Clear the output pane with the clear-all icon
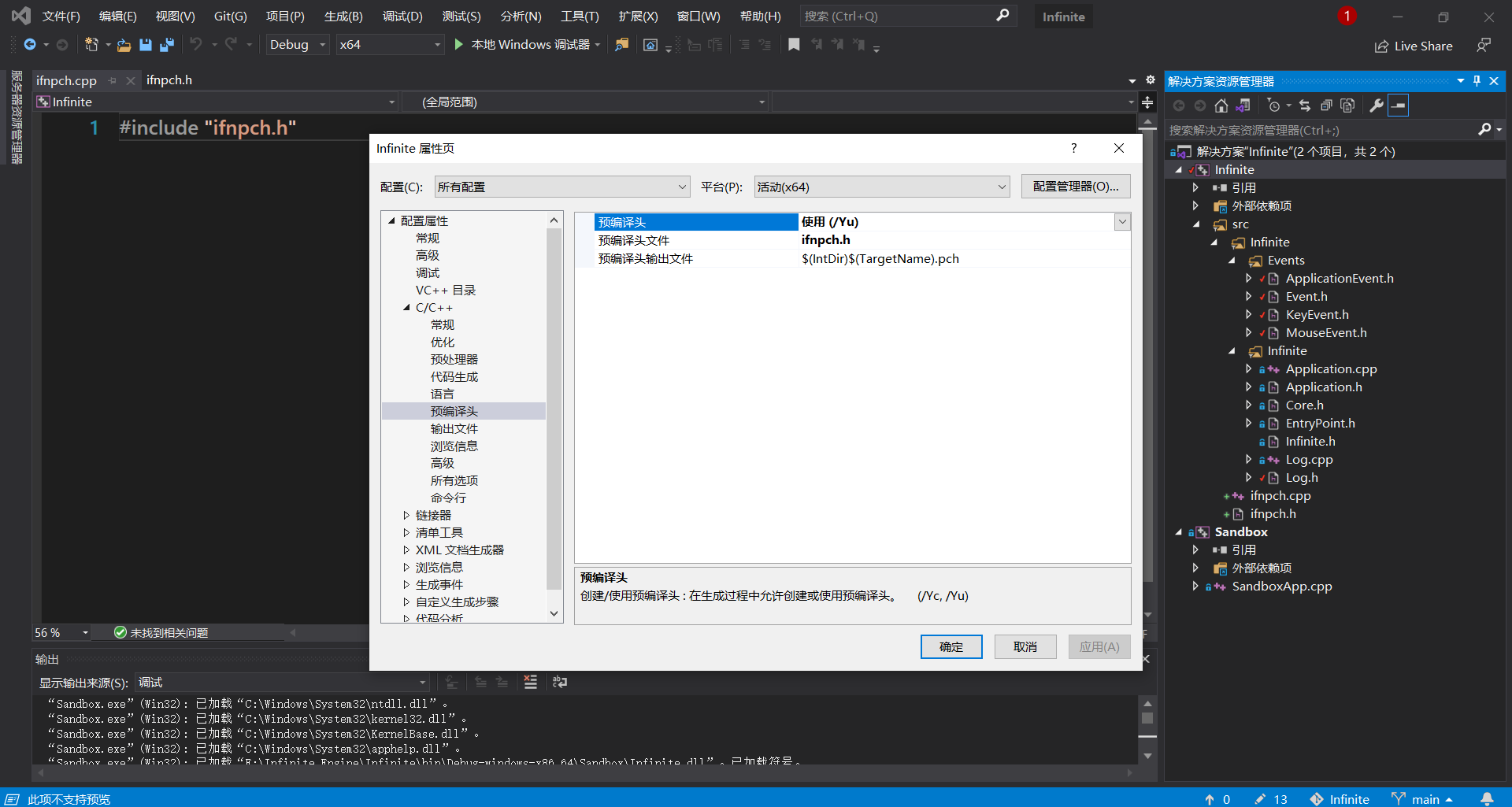Image resolution: width=1512 pixels, height=807 pixels. click(531, 683)
